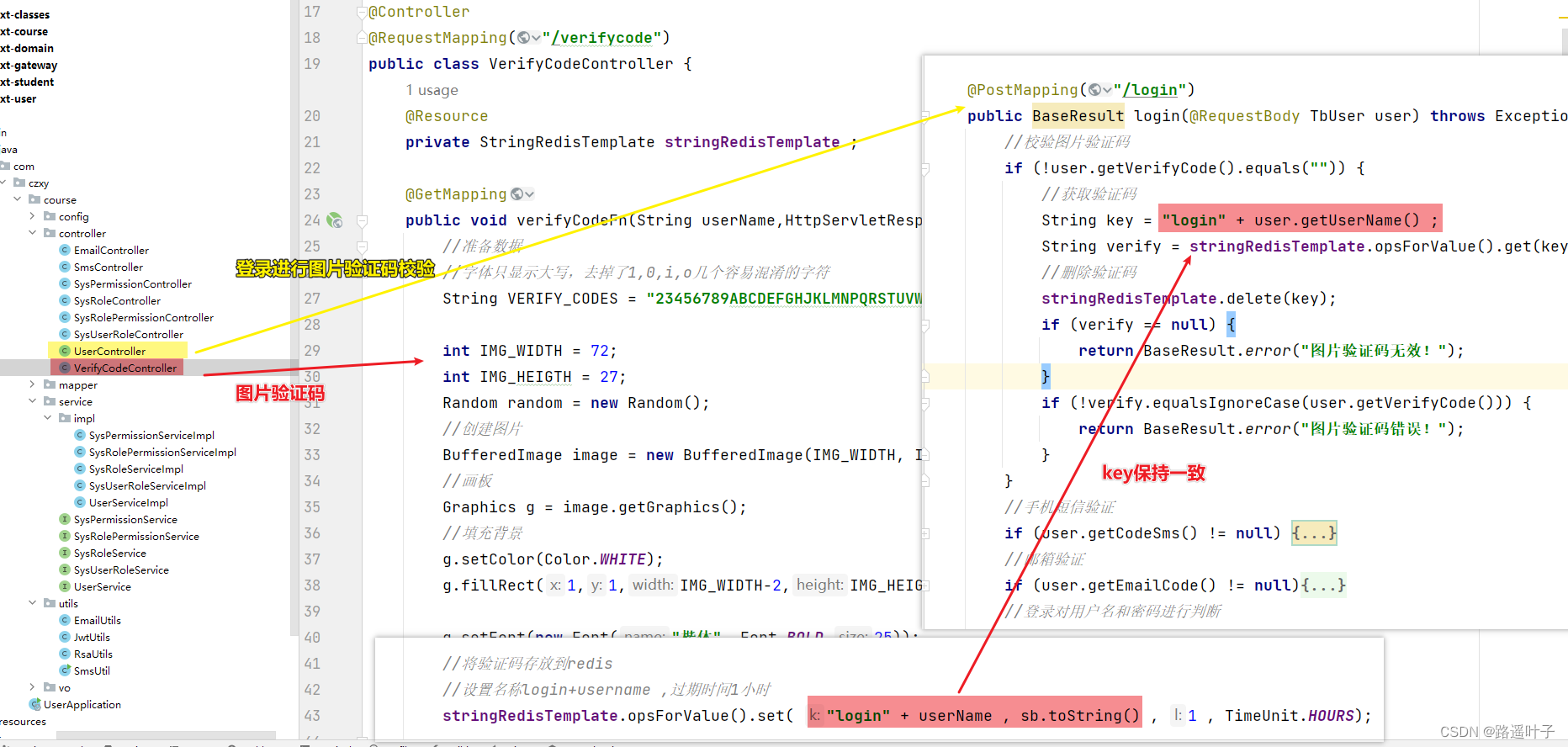1568x747 pixels.
Task: Toggle the fold marker at line 17
Action: [363, 12]
